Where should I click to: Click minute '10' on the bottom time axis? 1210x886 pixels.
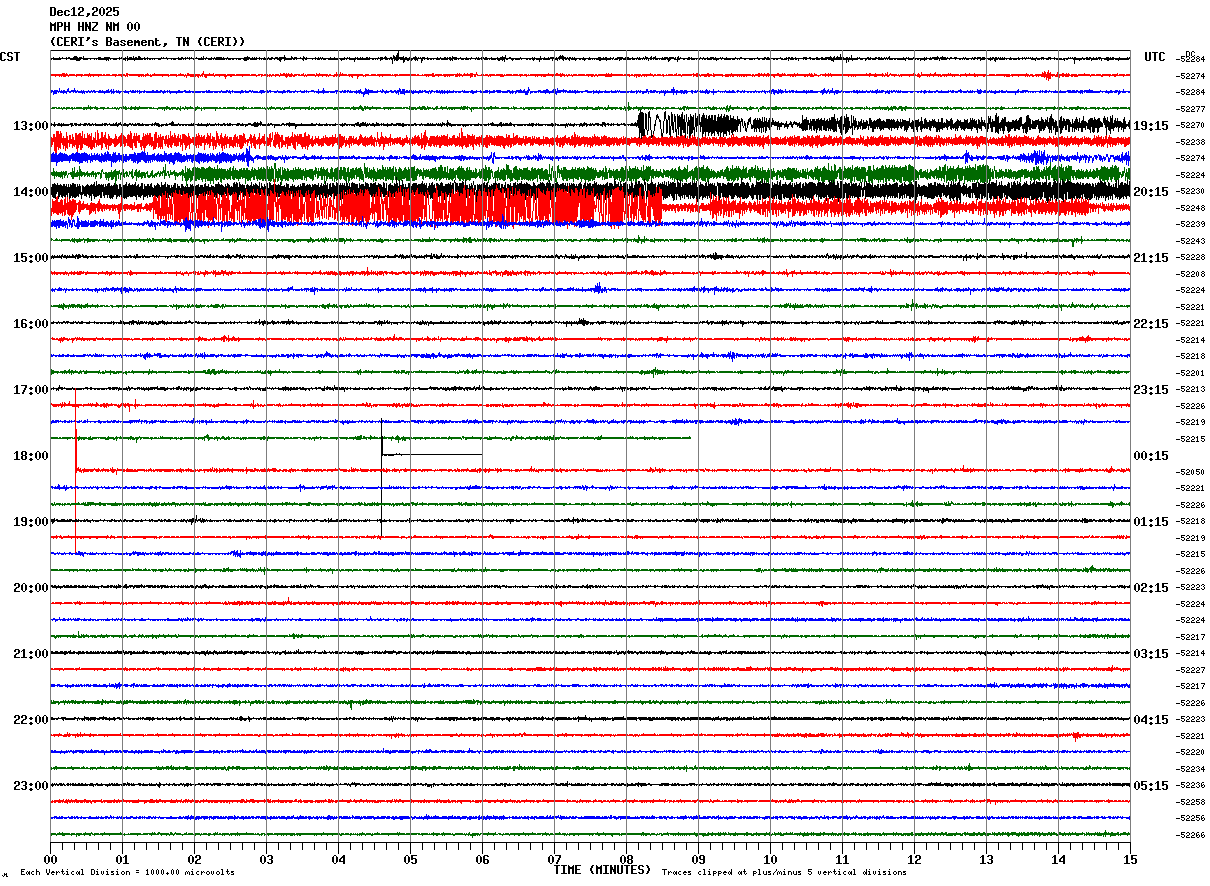click(770, 859)
